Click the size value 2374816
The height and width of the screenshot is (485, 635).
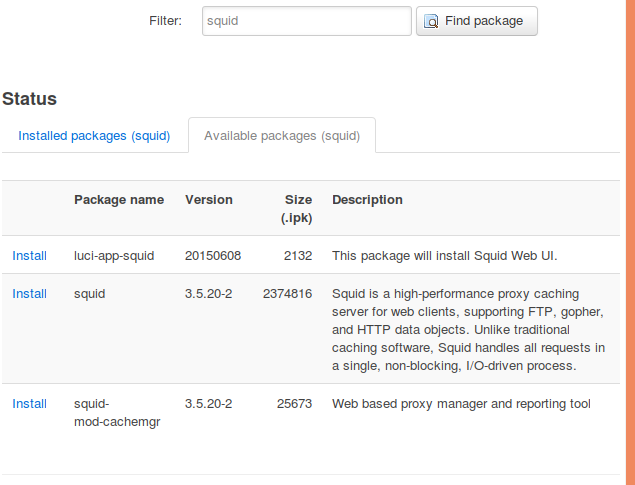[x=288, y=294]
